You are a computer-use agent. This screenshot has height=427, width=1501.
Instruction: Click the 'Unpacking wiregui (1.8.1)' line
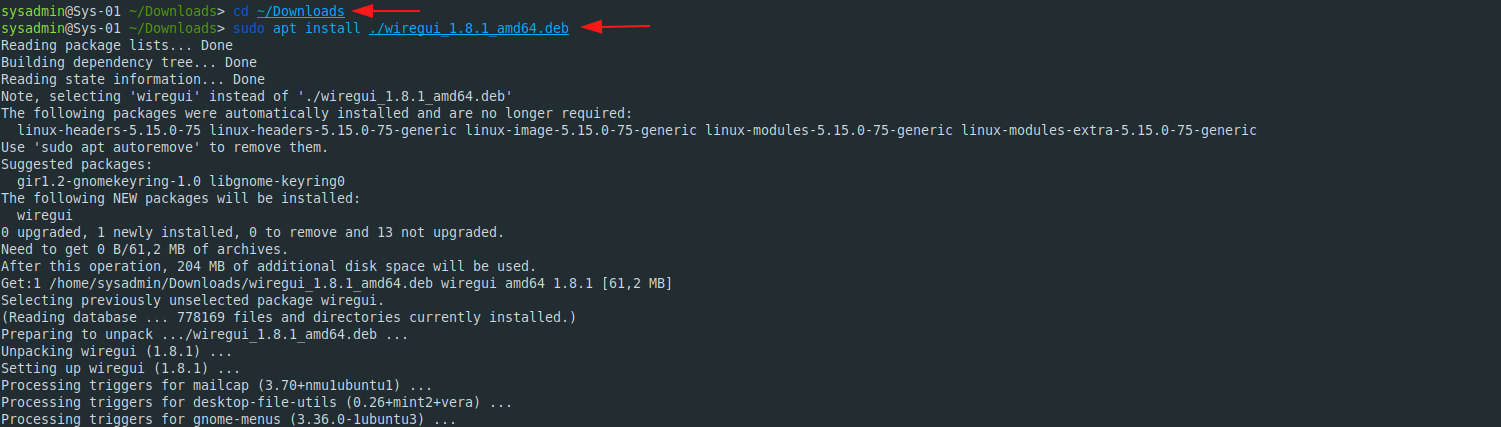coord(117,351)
